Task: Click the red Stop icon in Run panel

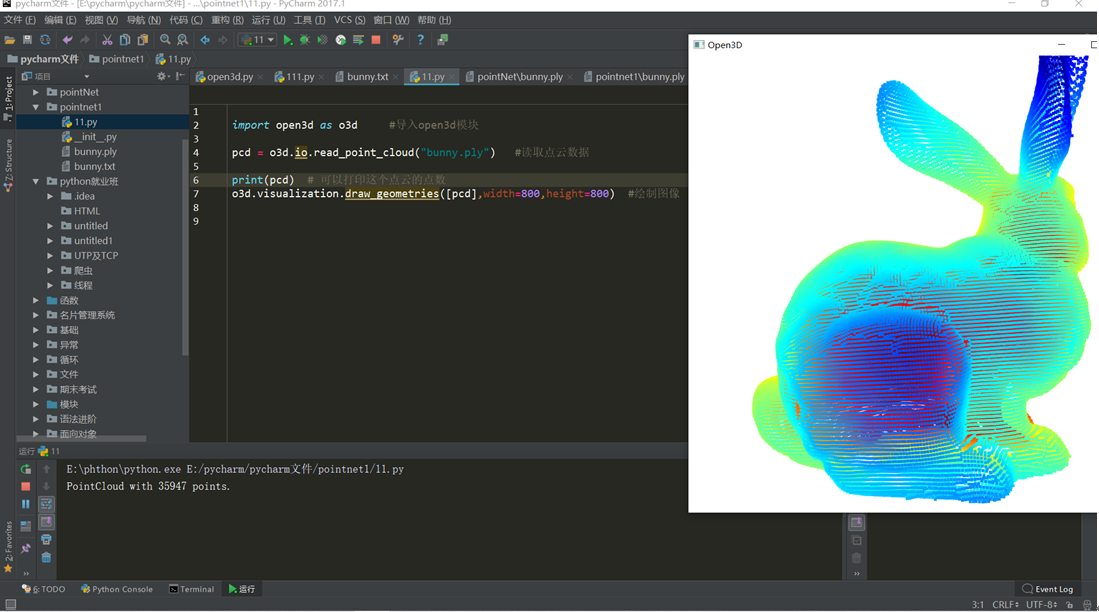Action: point(26,486)
